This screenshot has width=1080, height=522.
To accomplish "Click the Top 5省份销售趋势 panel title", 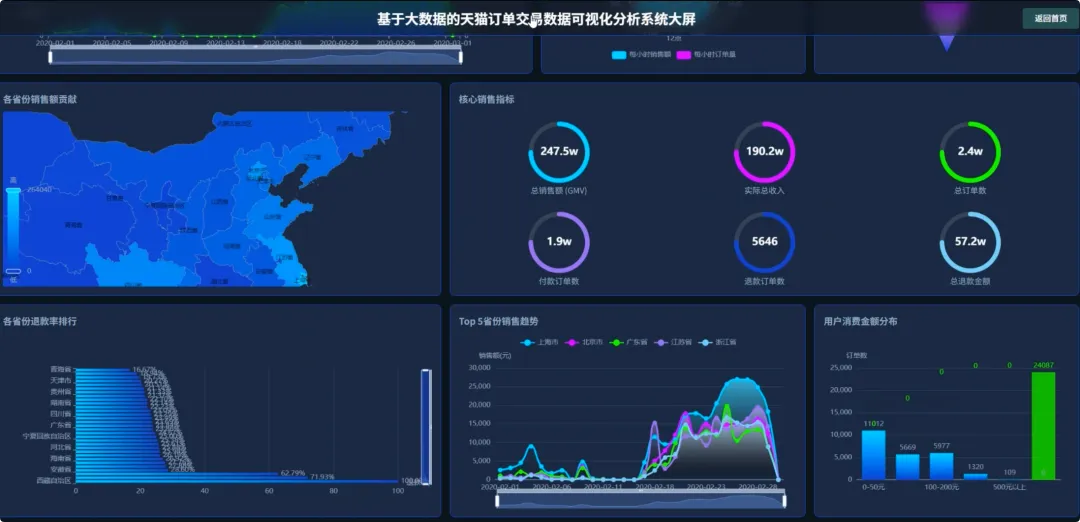I will point(499,322).
